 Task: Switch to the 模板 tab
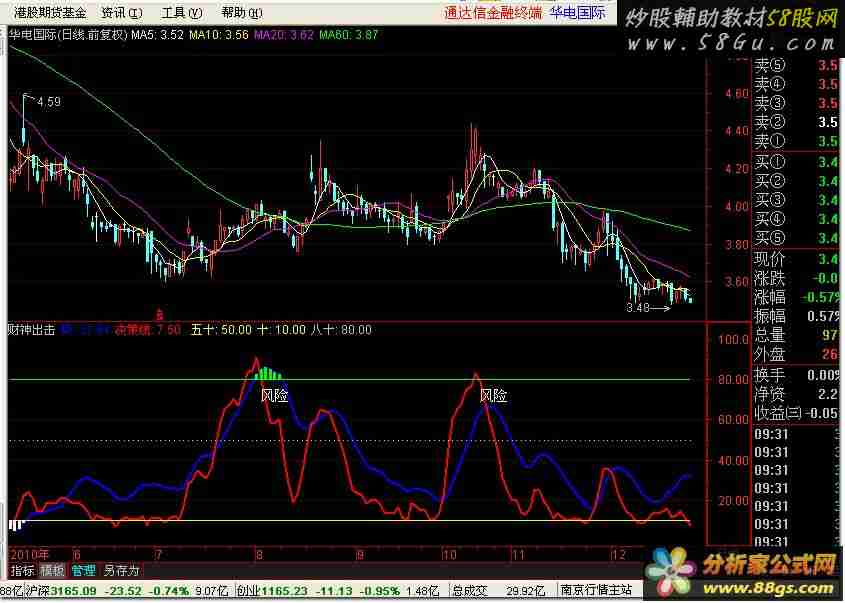[52, 570]
